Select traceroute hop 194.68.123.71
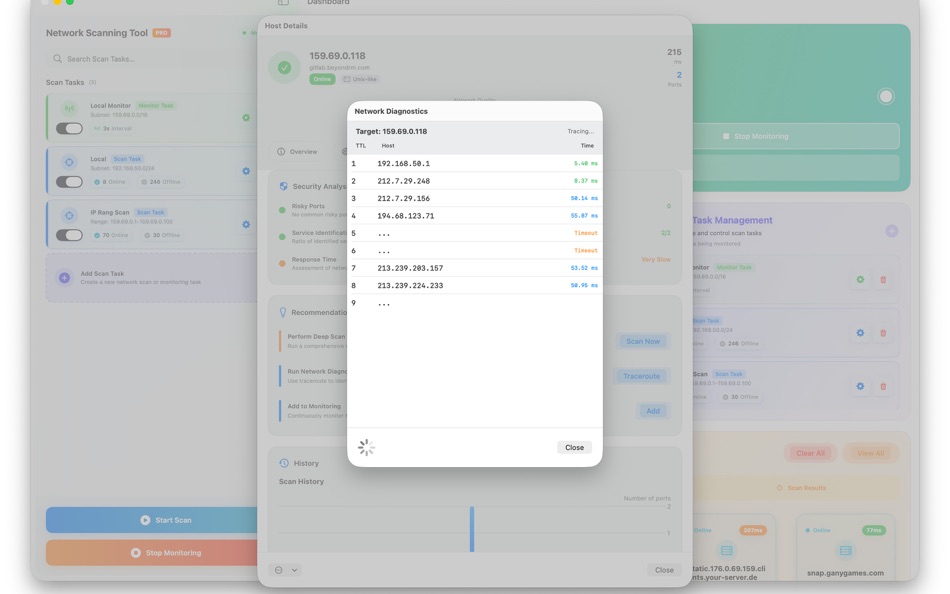Image resolution: width=950 pixels, height=594 pixels. click(x=474, y=216)
